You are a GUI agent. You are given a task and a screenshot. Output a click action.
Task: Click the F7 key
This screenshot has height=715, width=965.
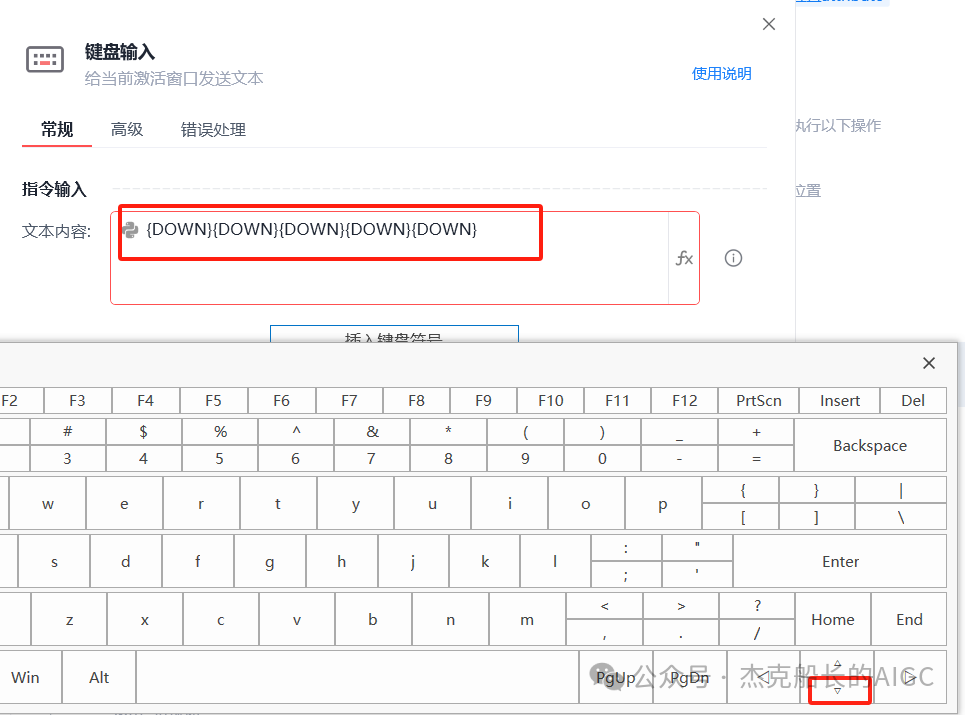[x=349, y=401]
